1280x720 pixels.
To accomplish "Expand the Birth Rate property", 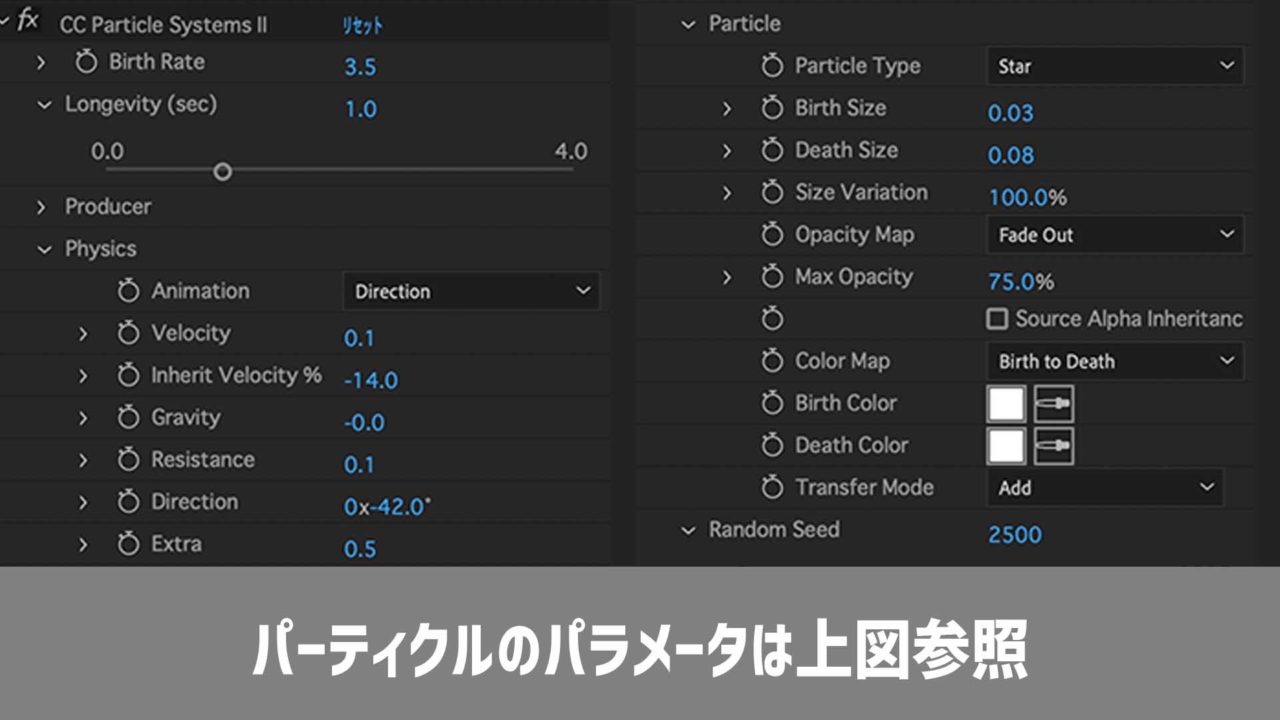I will click(x=41, y=62).
